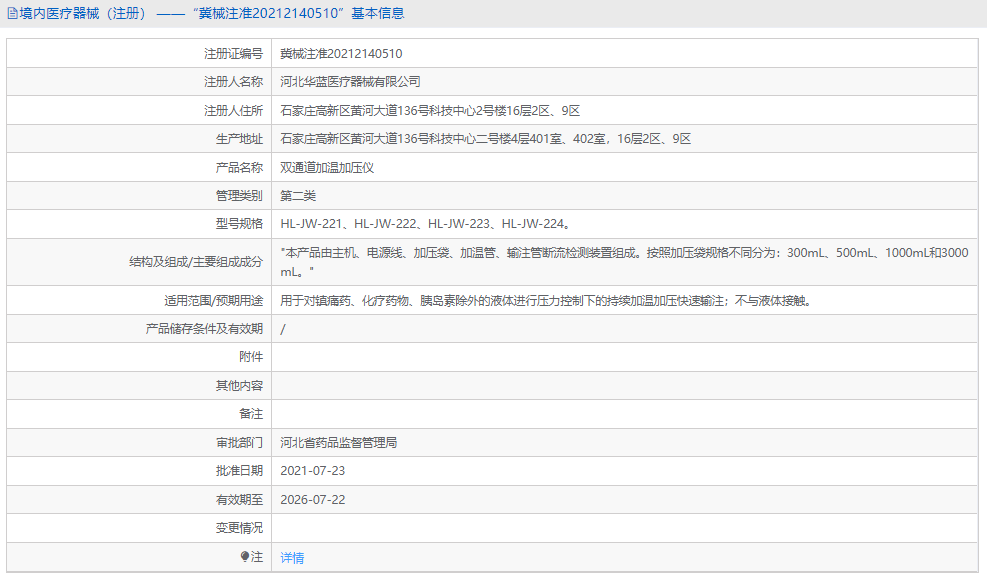Click the label 结构及组成/主要组成成分

196,262
